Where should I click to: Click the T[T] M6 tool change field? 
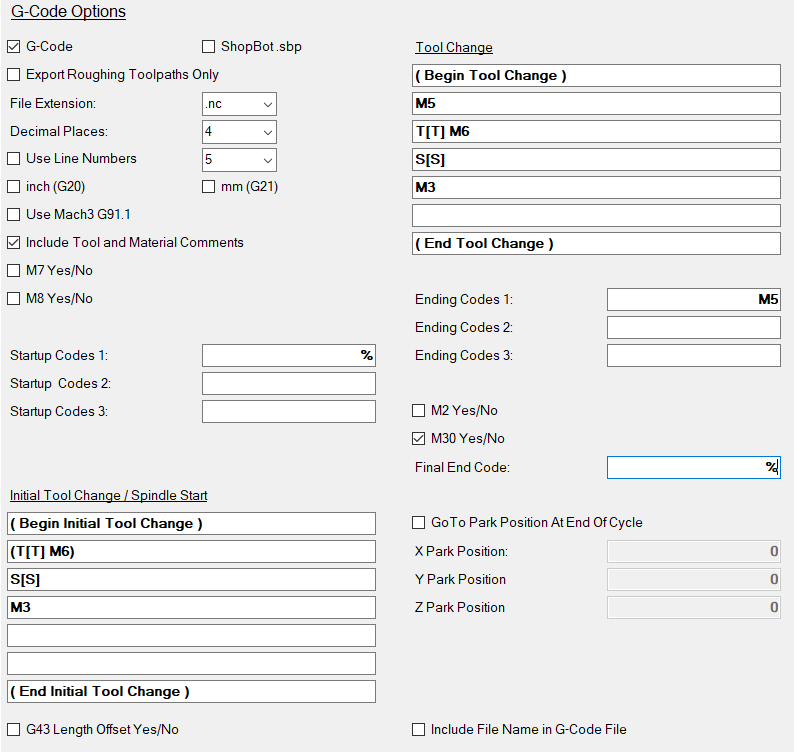tap(596, 132)
